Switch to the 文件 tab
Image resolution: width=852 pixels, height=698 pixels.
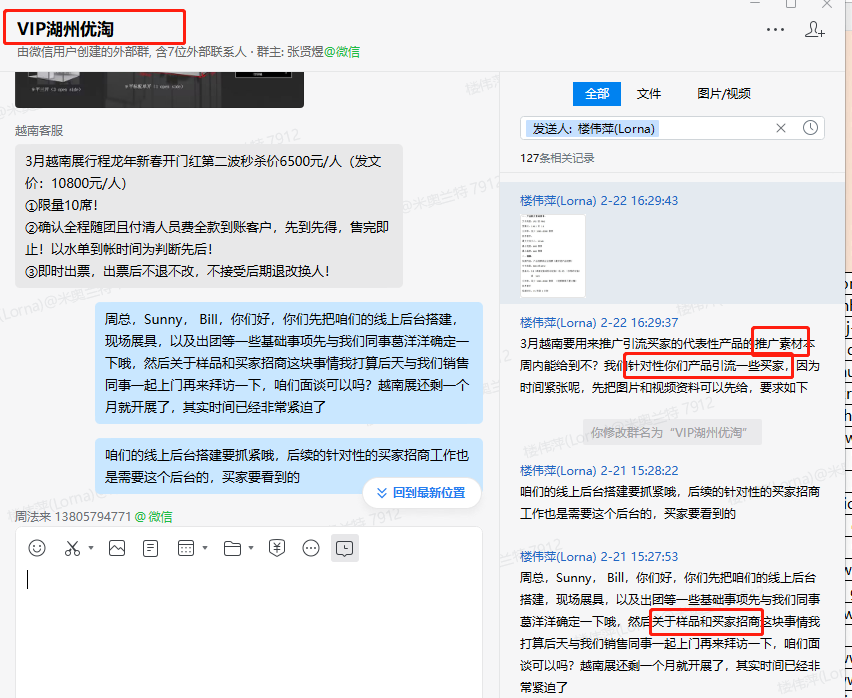[x=649, y=93]
